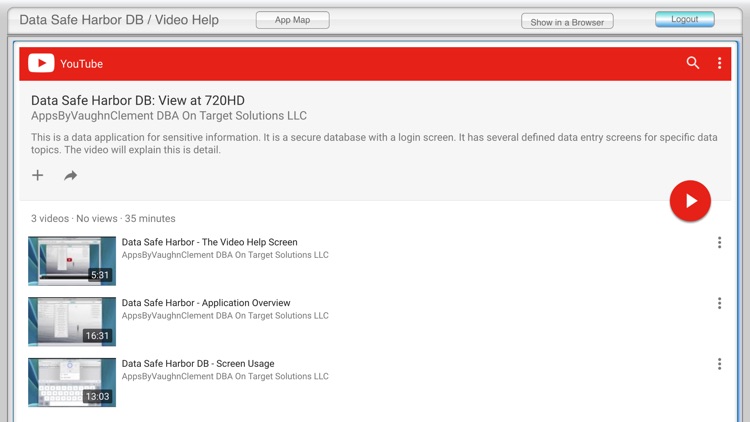
Task: Add playlist with the plus icon
Action: [37, 175]
